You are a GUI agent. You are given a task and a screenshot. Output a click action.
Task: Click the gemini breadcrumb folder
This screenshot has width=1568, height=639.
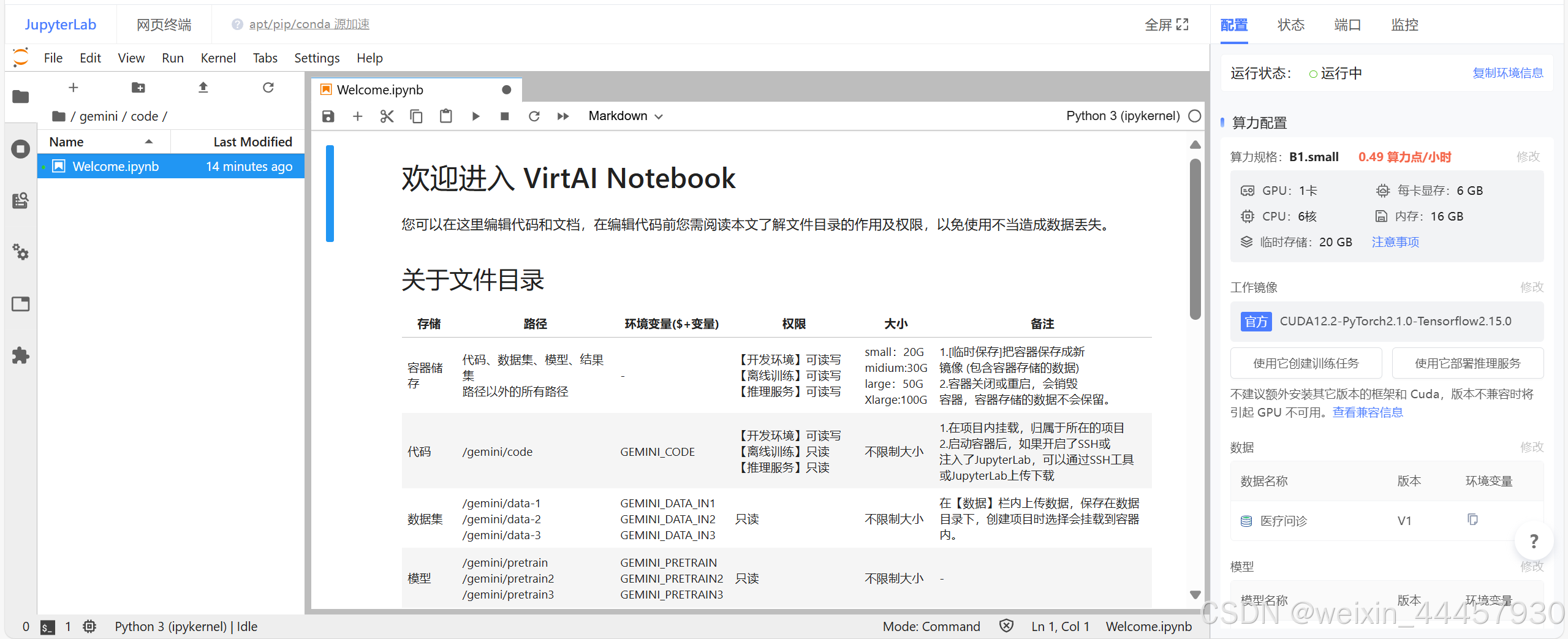98,116
